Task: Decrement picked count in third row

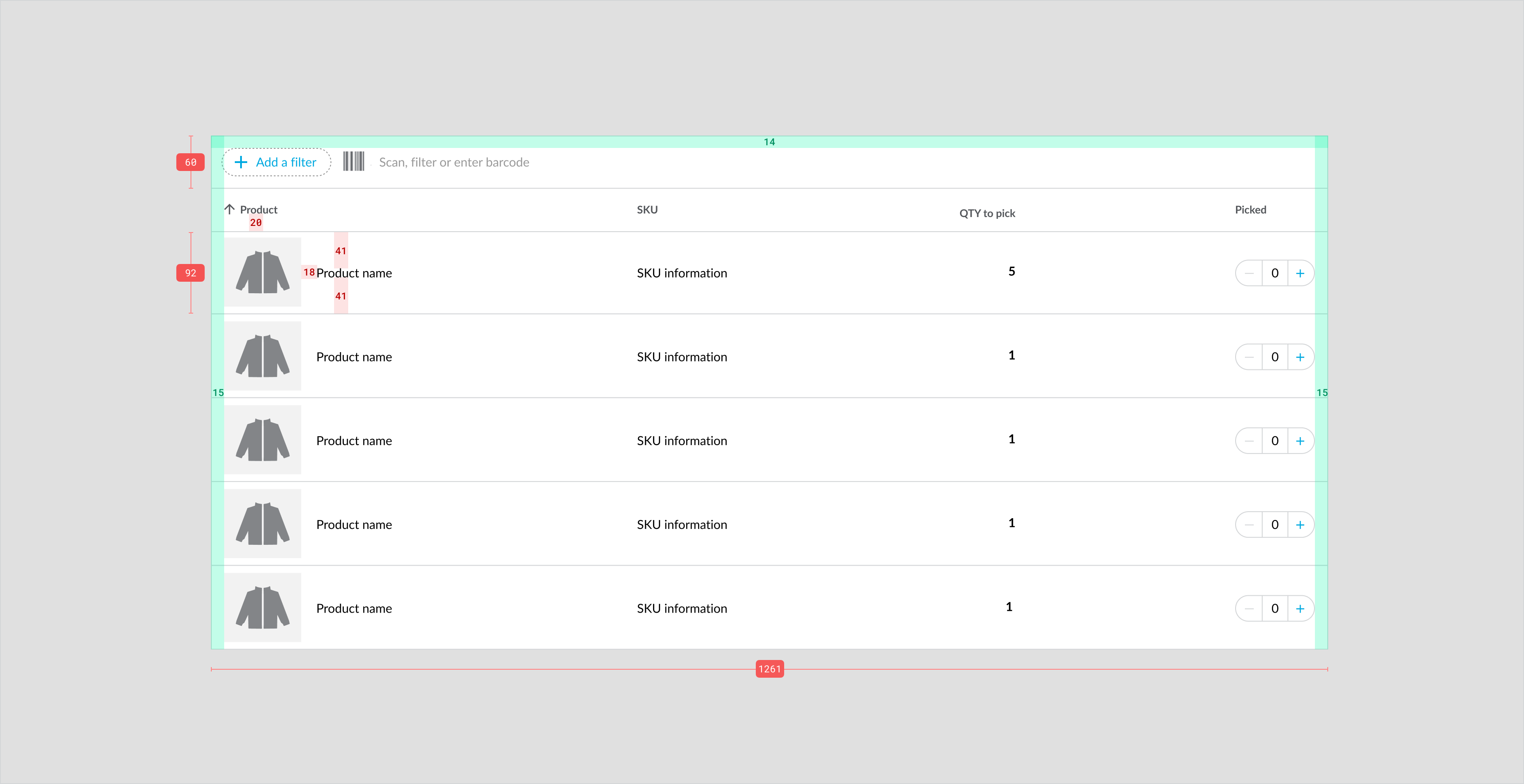Action: (x=1249, y=441)
